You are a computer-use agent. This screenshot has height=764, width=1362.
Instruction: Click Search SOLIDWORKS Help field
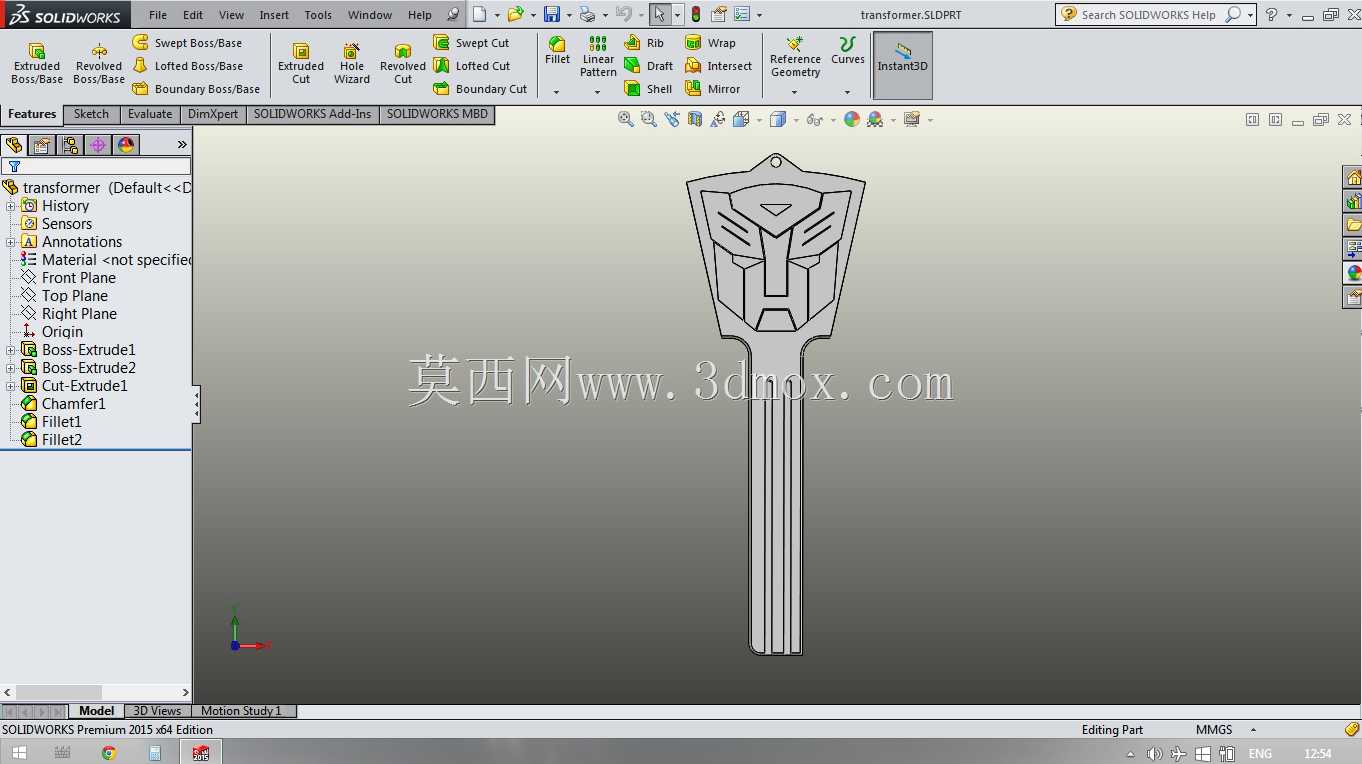pos(1149,15)
